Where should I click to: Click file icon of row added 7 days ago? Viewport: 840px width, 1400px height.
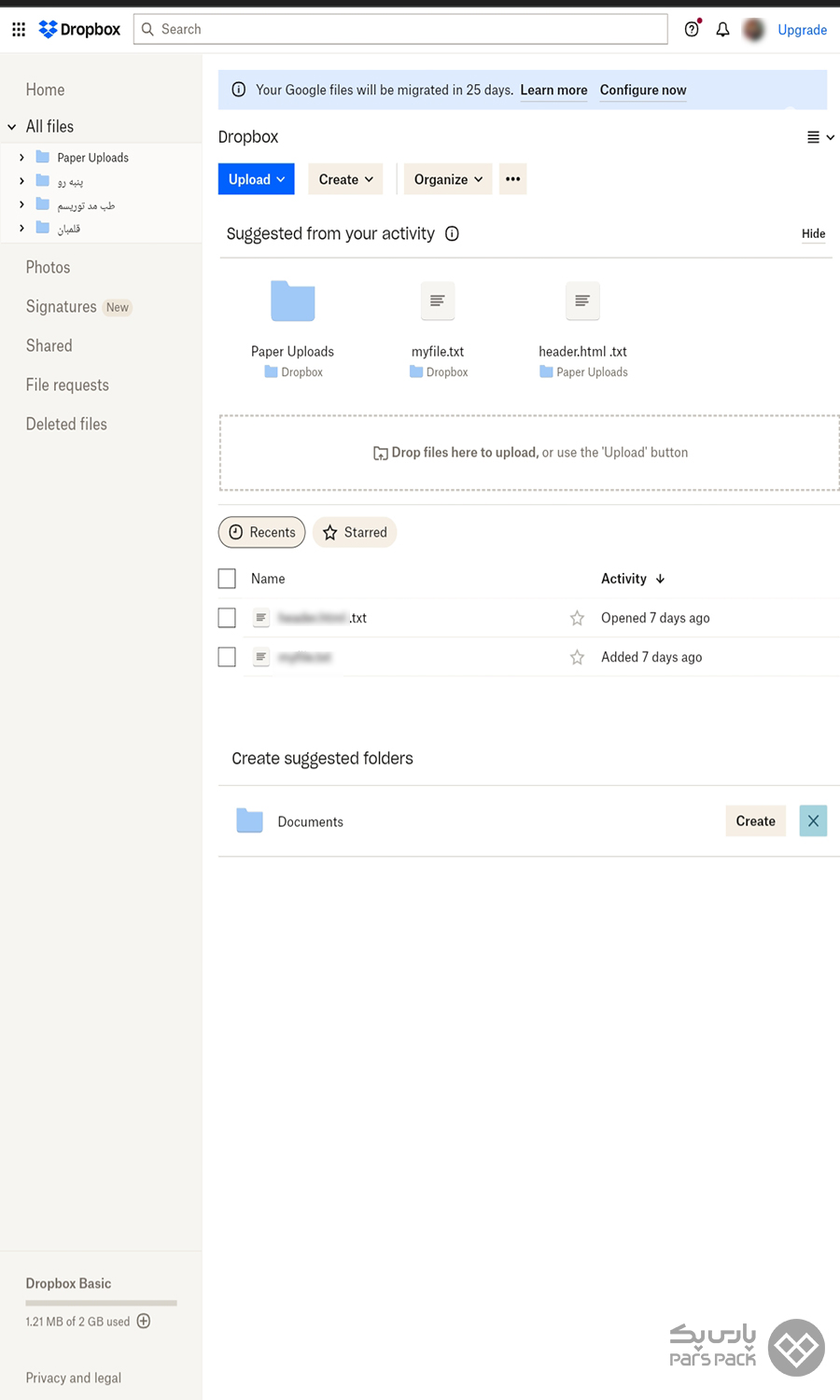[261, 657]
